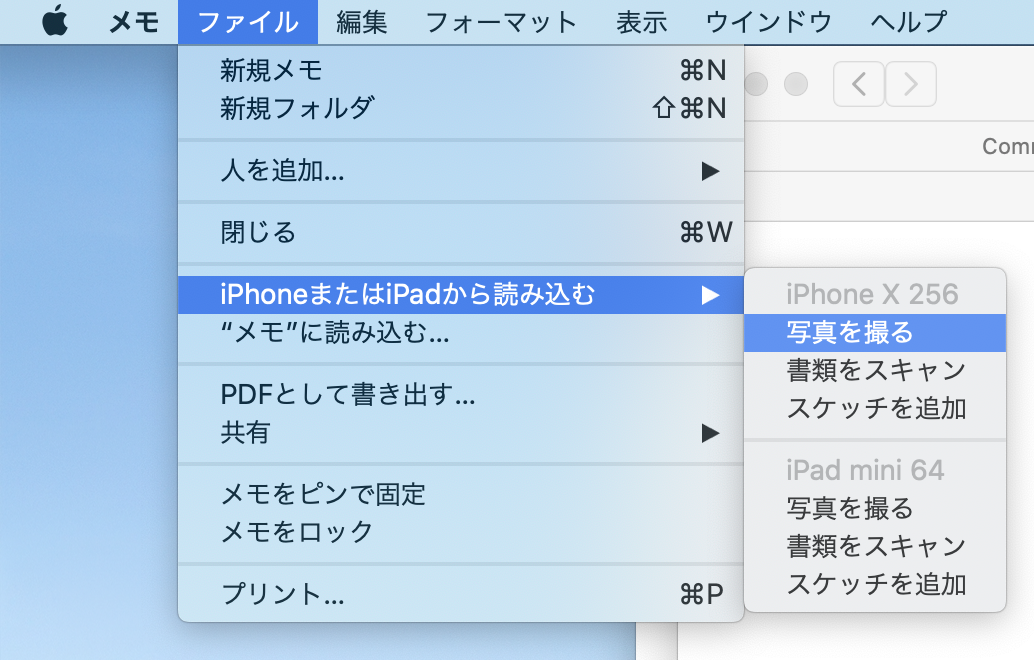The height and width of the screenshot is (660, 1034).
Task: Select スケッチを追加 under iPad mini 64
Action: pyautogui.click(x=875, y=584)
